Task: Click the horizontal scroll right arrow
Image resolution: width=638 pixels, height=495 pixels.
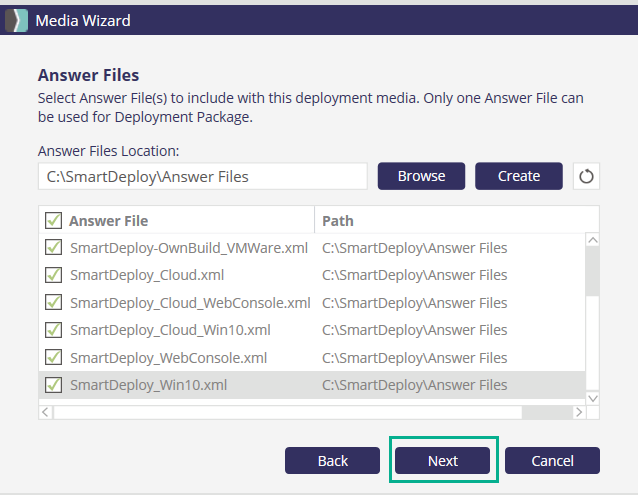Action: click(577, 412)
